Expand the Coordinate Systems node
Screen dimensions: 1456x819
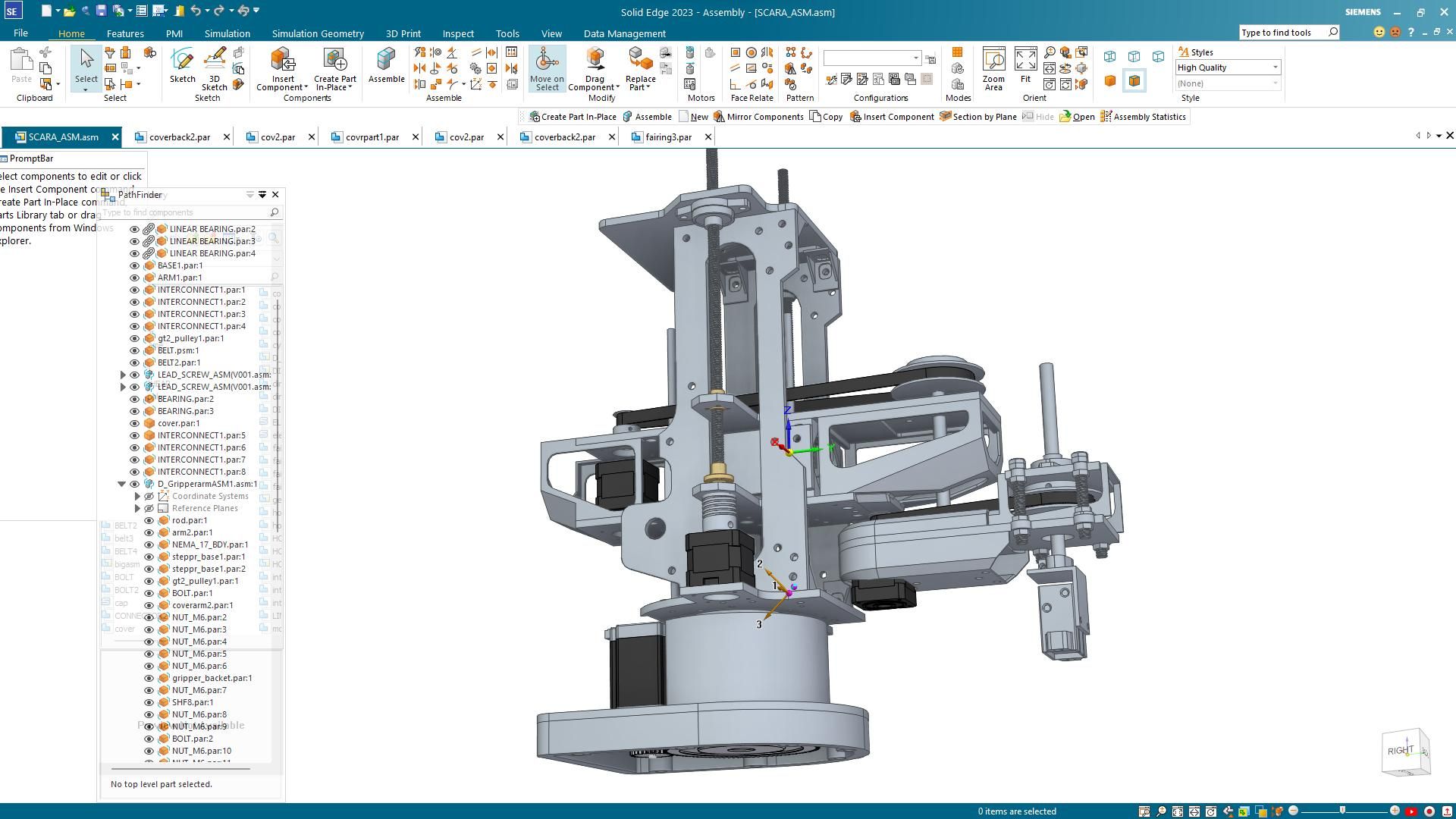coord(137,496)
